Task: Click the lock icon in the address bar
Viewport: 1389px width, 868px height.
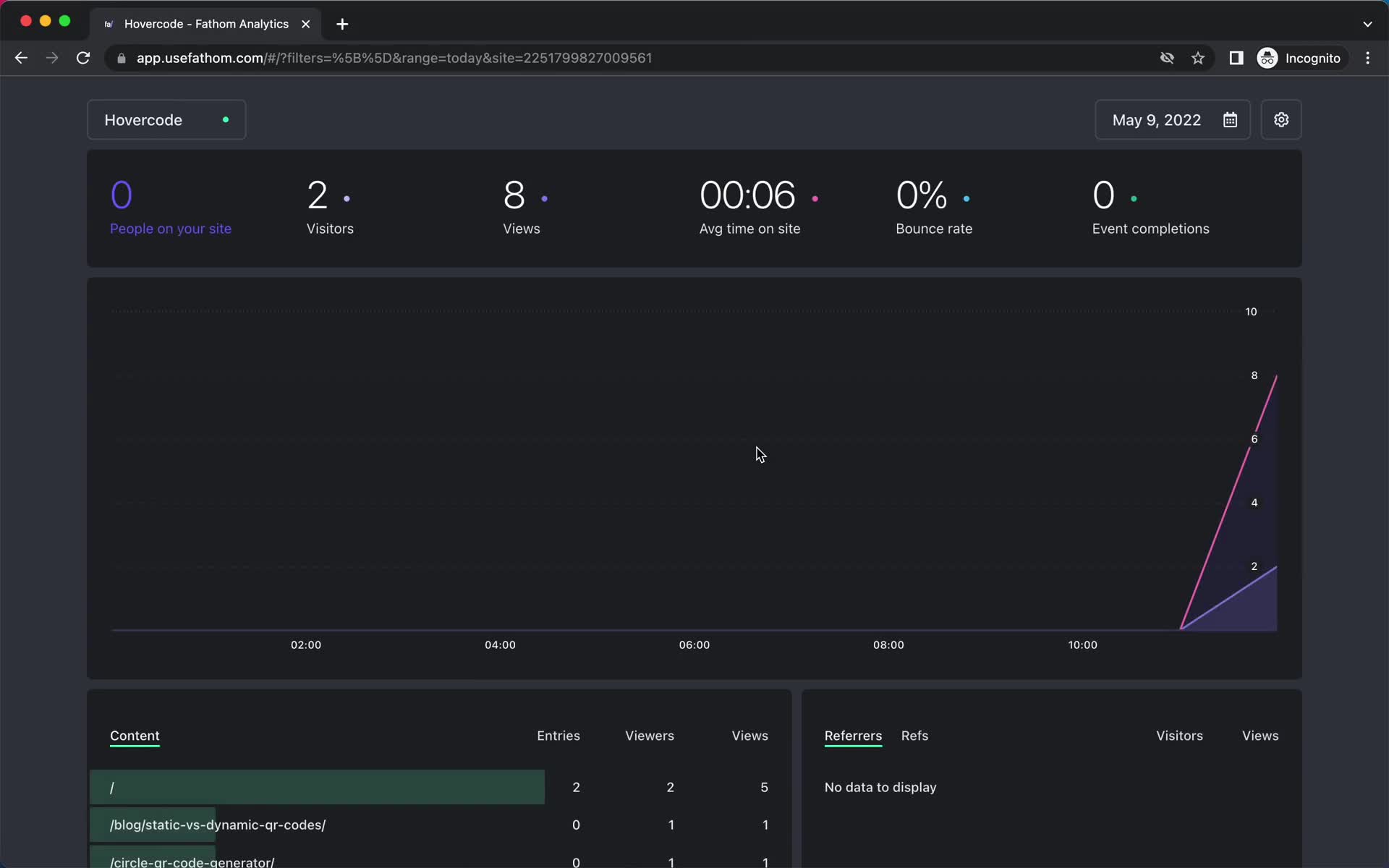Action: pos(122,58)
